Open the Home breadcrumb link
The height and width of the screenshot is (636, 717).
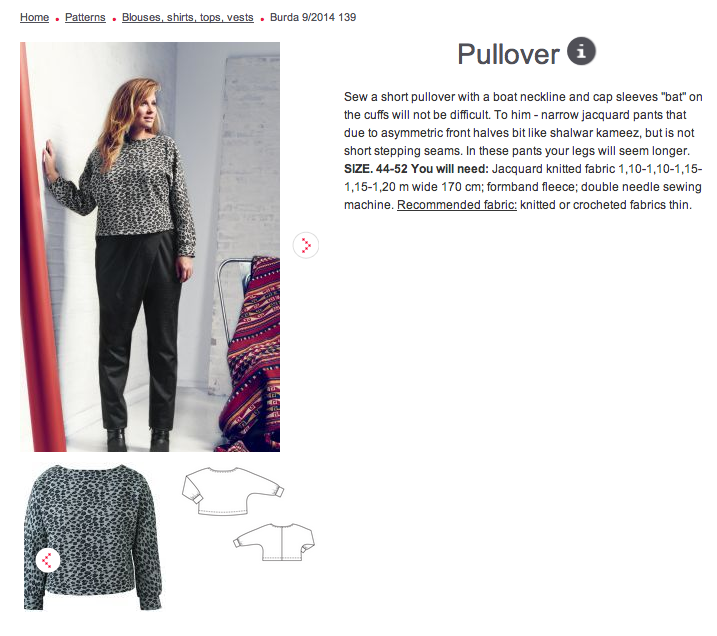tap(34, 17)
